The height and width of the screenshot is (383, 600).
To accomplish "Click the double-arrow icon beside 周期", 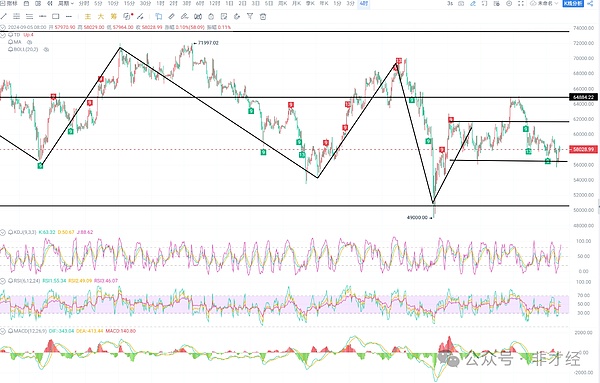I will point(50,3).
